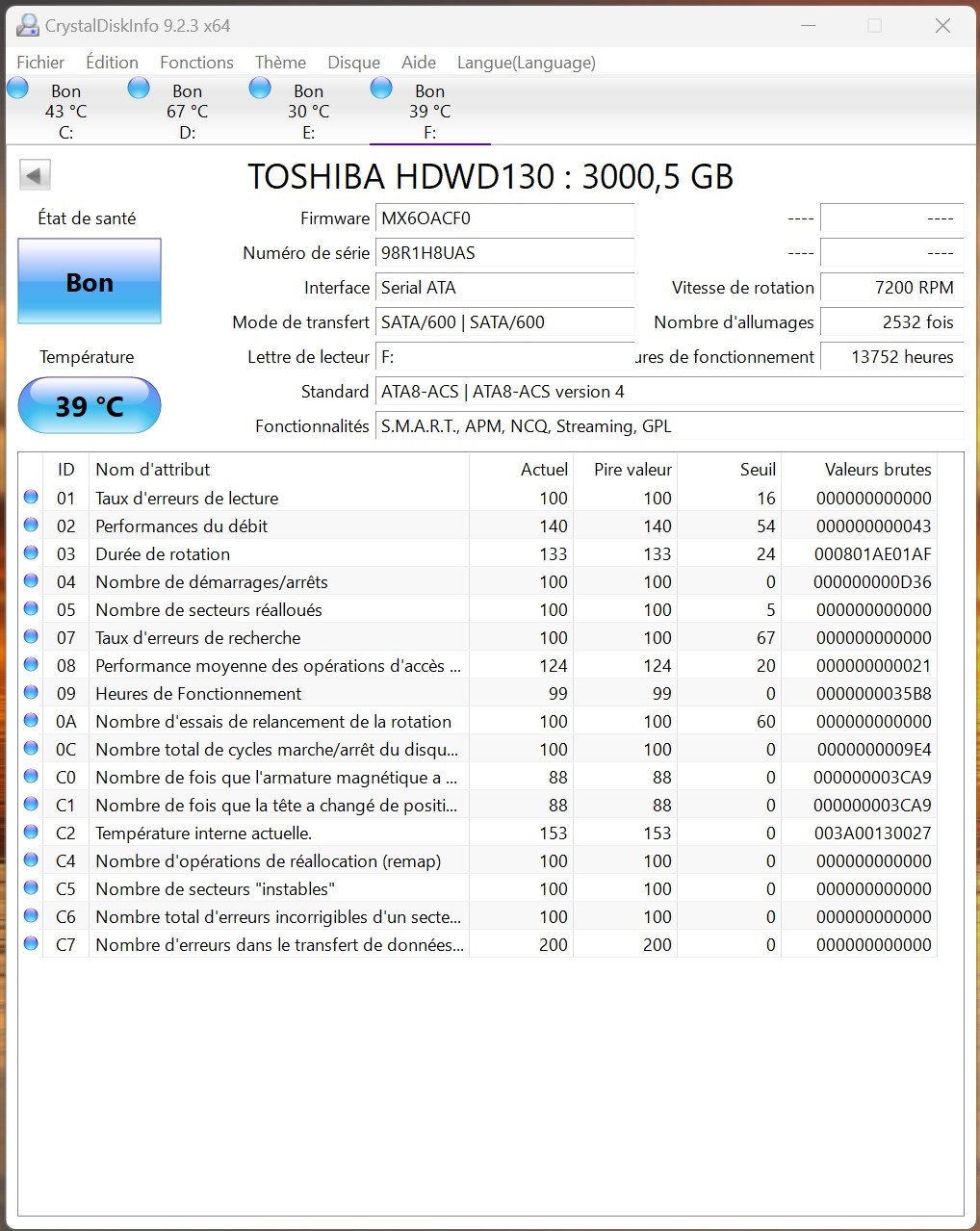Click status dot of attribute 04 row
The width and height of the screenshot is (980, 1231).
tap(31, 580)
